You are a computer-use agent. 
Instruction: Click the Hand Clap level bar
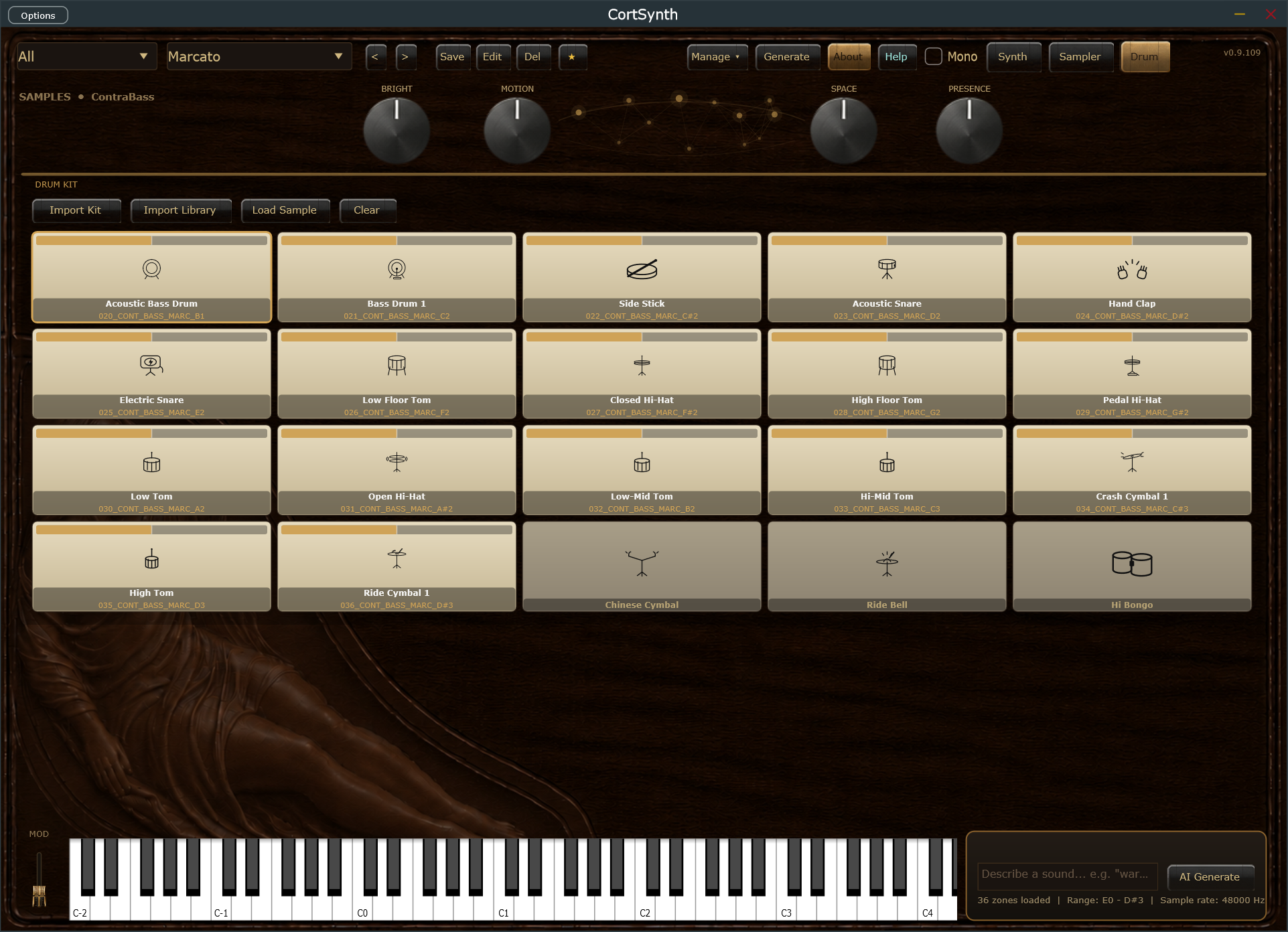(x=1132, y=240)
